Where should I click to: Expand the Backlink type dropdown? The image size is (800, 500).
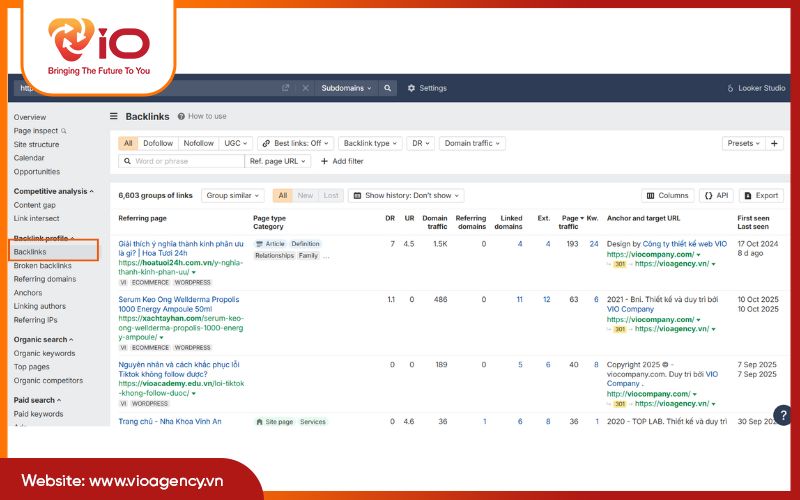click(370, 143)
